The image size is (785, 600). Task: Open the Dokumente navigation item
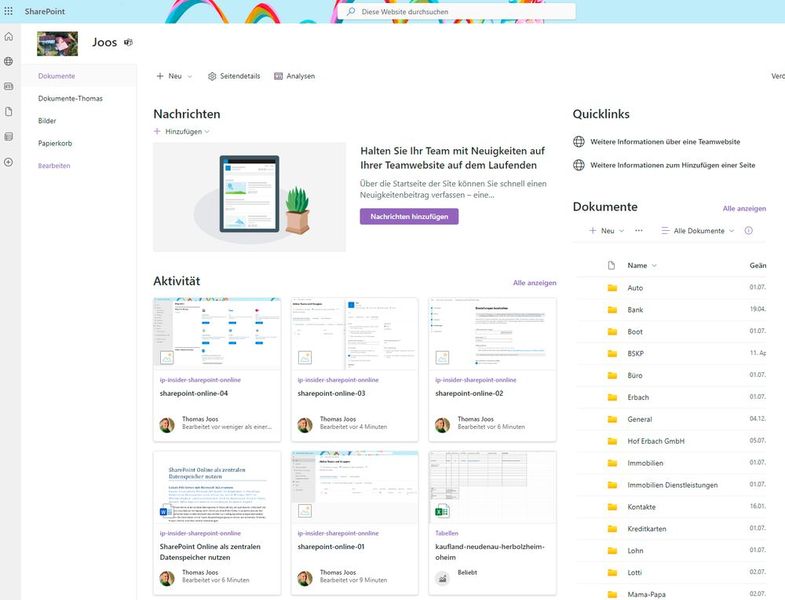[57, 76]
